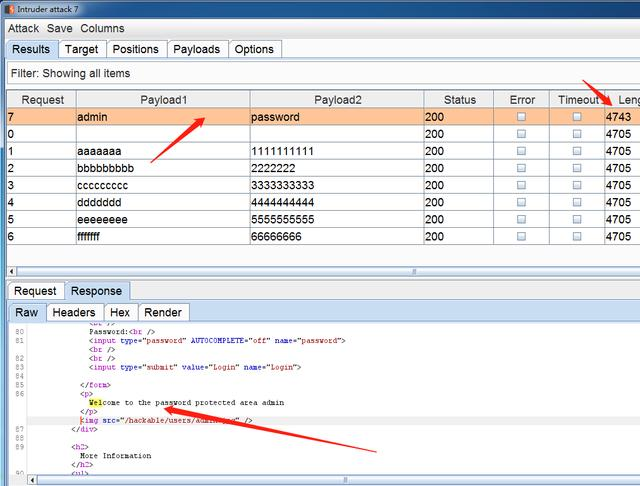
Task: Toggle Timeout checkbox in request 0 row
Action: (x=577, y=134)
